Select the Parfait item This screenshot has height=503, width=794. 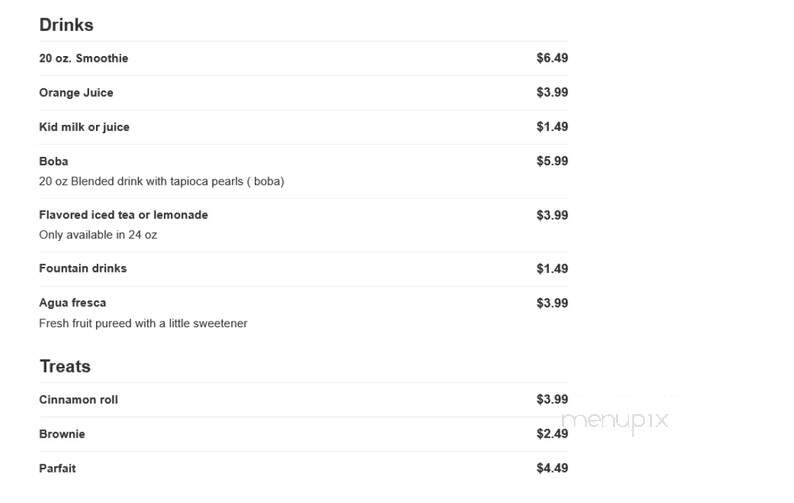[x=57, y=469]
